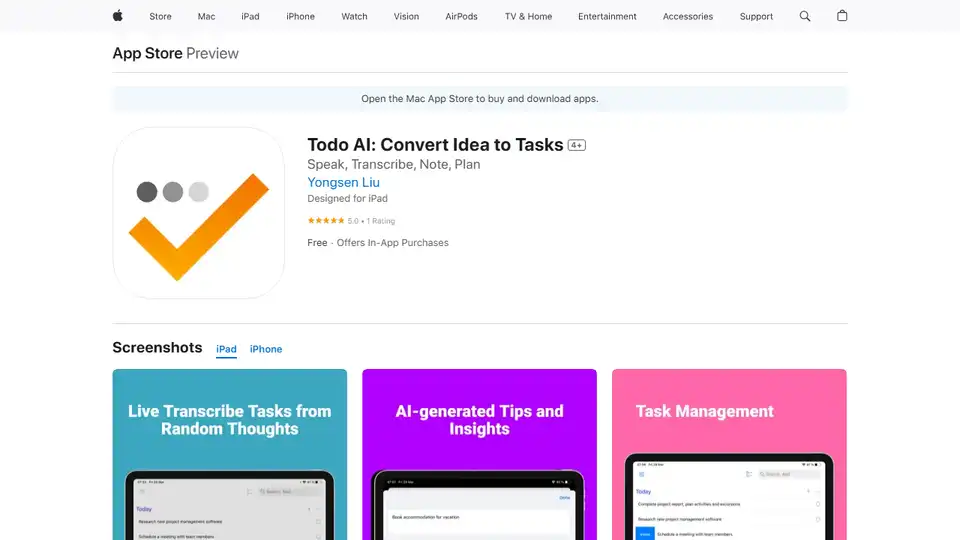Open the Mac menu
The height and width of the screenshot is (540, 960).
point(206,17)
